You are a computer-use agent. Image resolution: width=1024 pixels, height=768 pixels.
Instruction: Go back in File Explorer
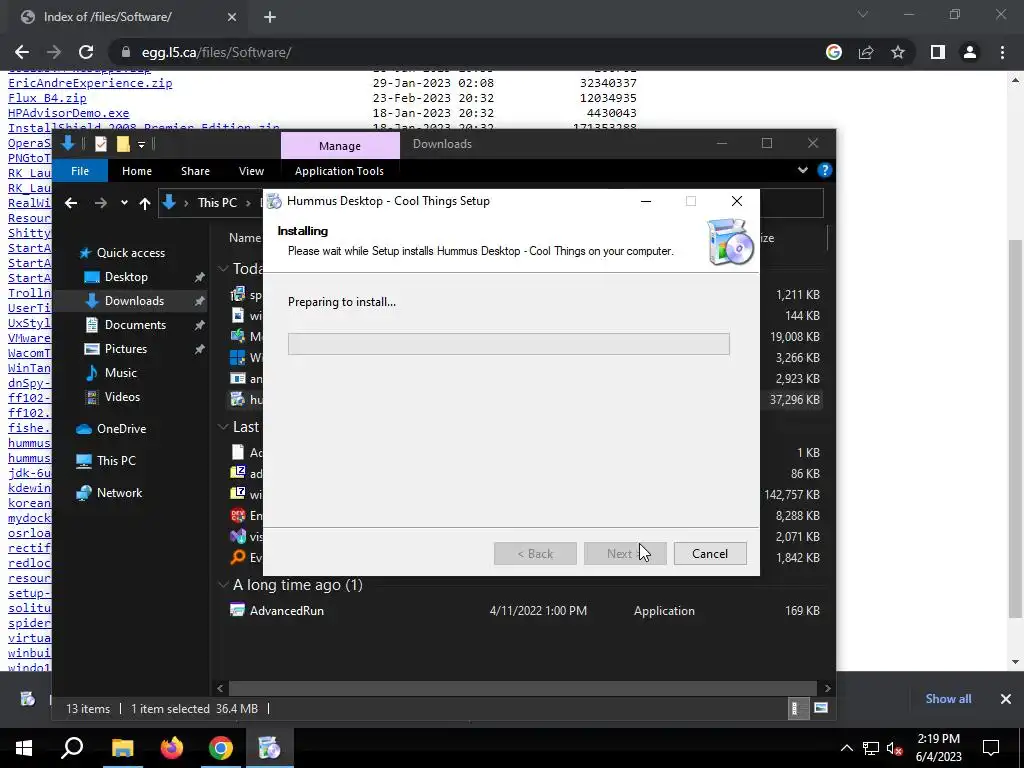(71, 203)
